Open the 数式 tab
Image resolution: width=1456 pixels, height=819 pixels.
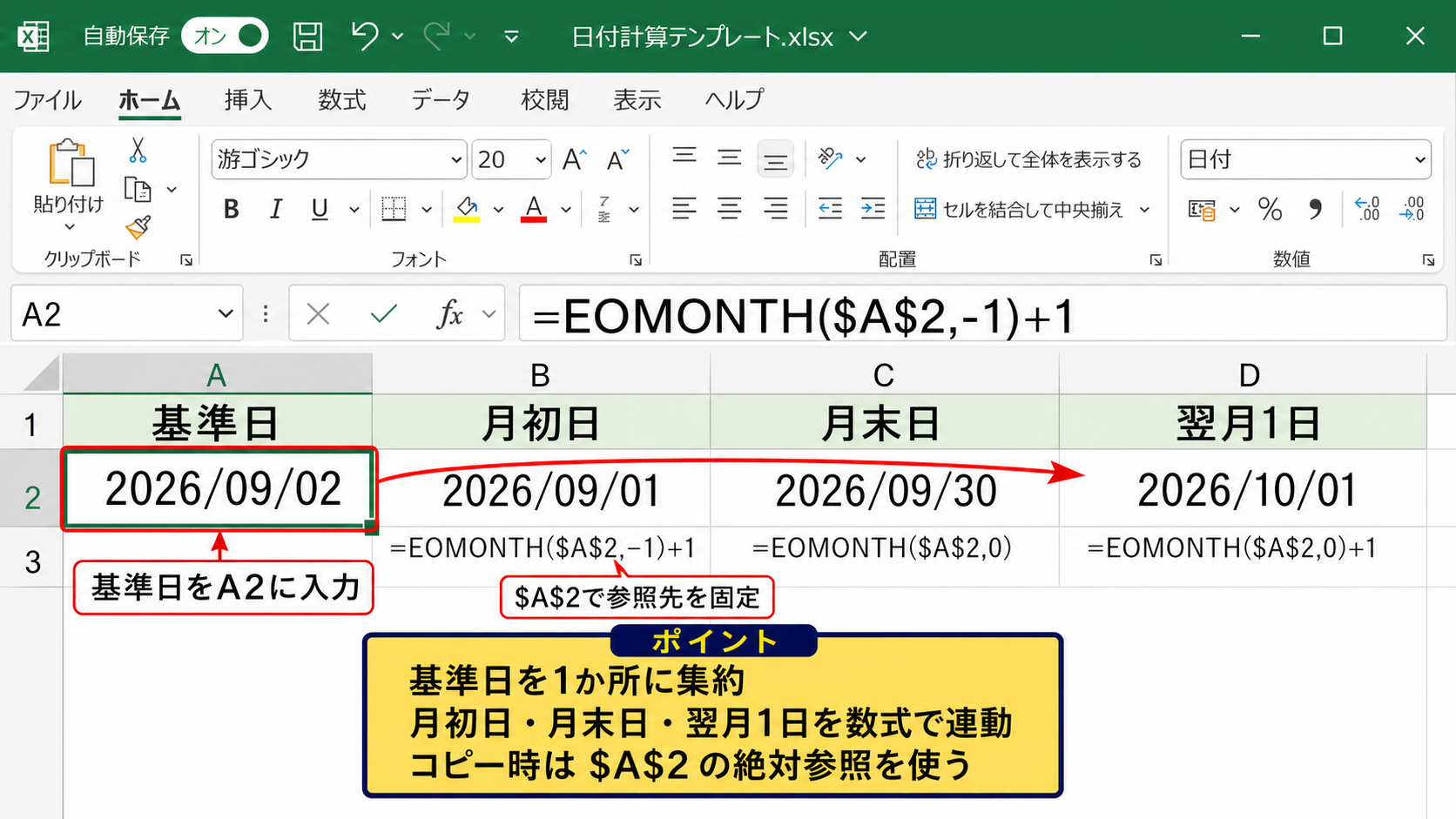coord(341,100)
